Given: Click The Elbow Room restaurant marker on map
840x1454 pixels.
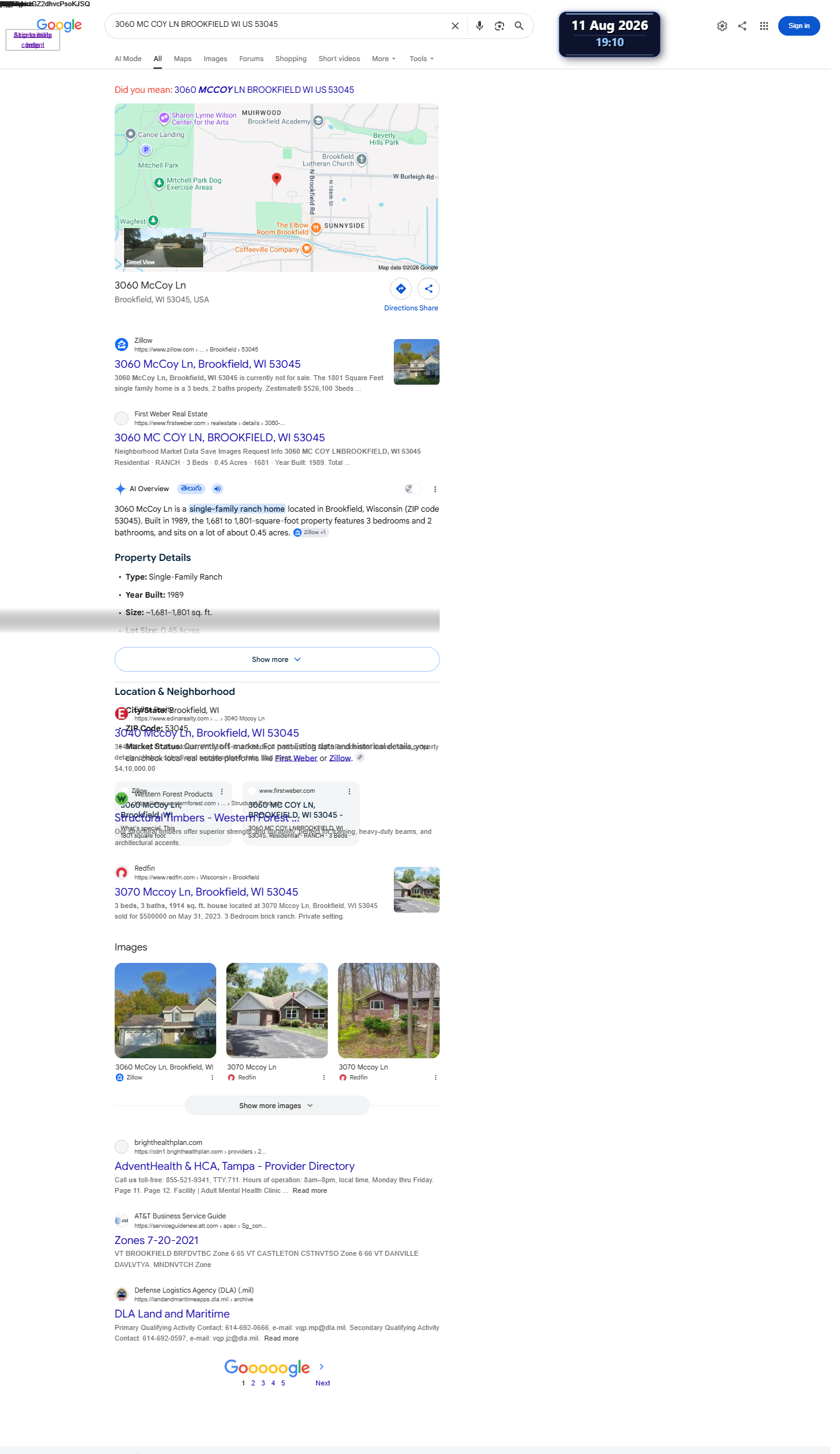Looking at the screenshot, I should click(x=316, y=227).
